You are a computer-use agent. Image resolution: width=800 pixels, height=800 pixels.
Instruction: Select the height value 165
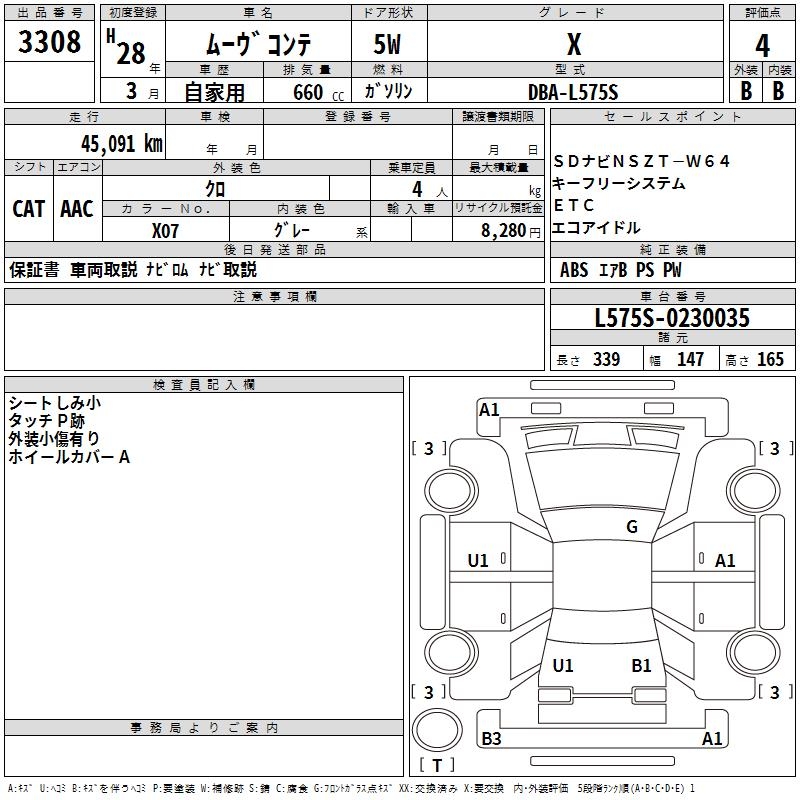(770, 359)
